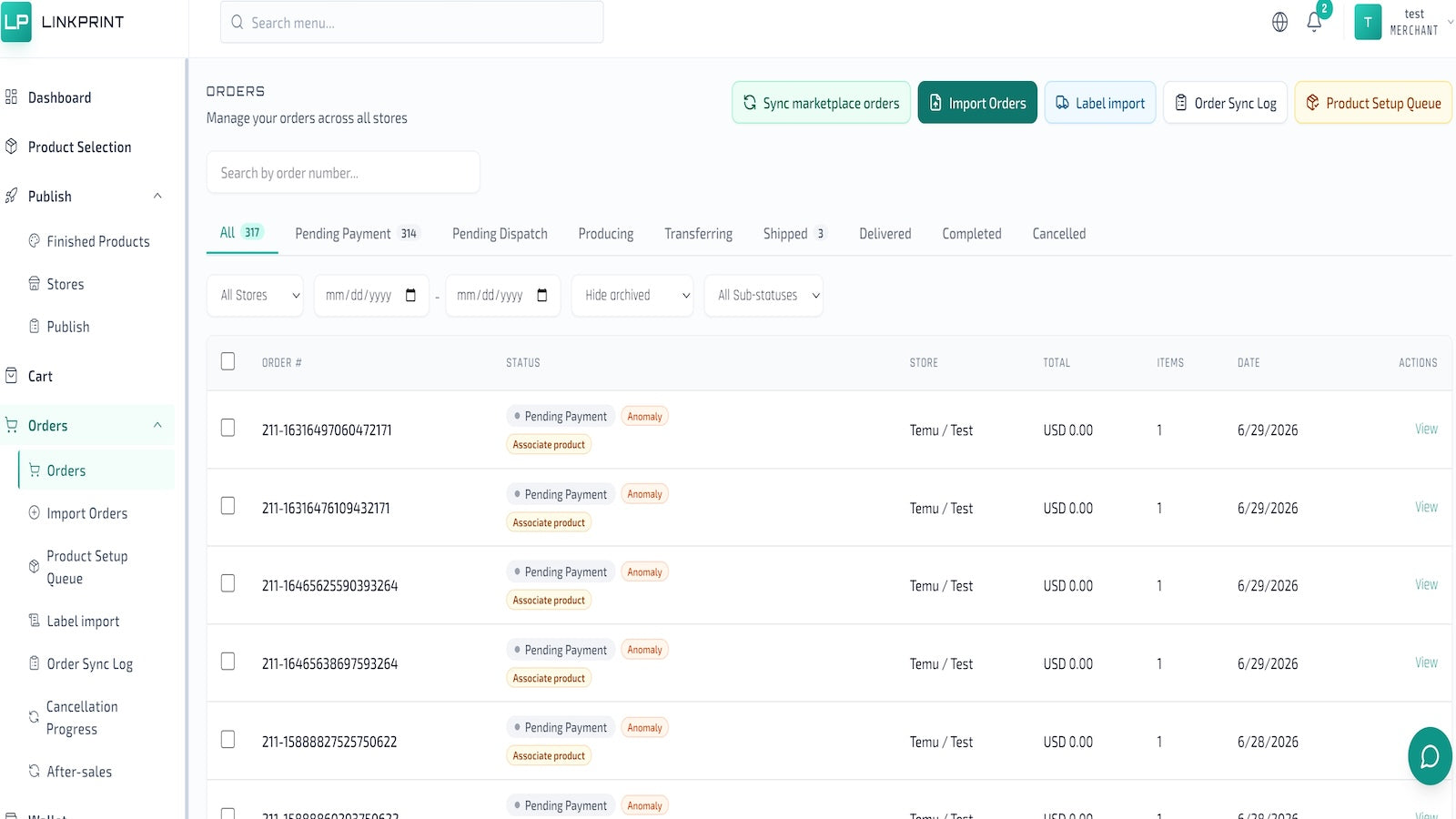Image resolution: width=1456 pixels, height=819 pixels.
Task: Click the Finished Products icon
Action: coord(35,241)
